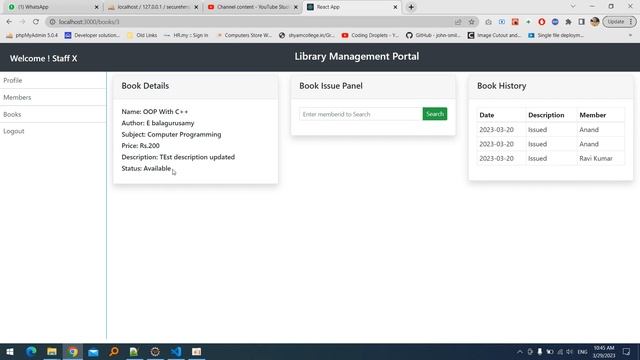
Task: Open the Profile sidebar link
Action: pos(13,80)
